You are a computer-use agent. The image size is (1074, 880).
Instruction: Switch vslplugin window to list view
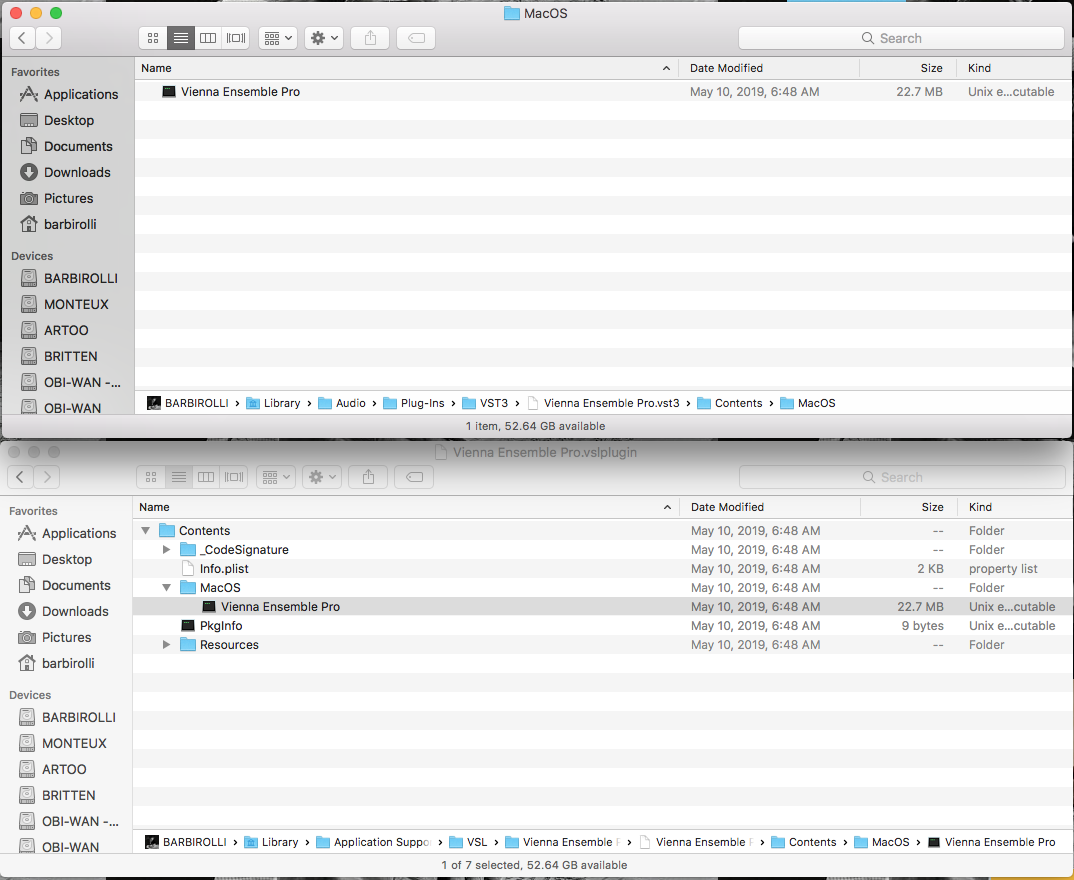(x=179, y=477)
